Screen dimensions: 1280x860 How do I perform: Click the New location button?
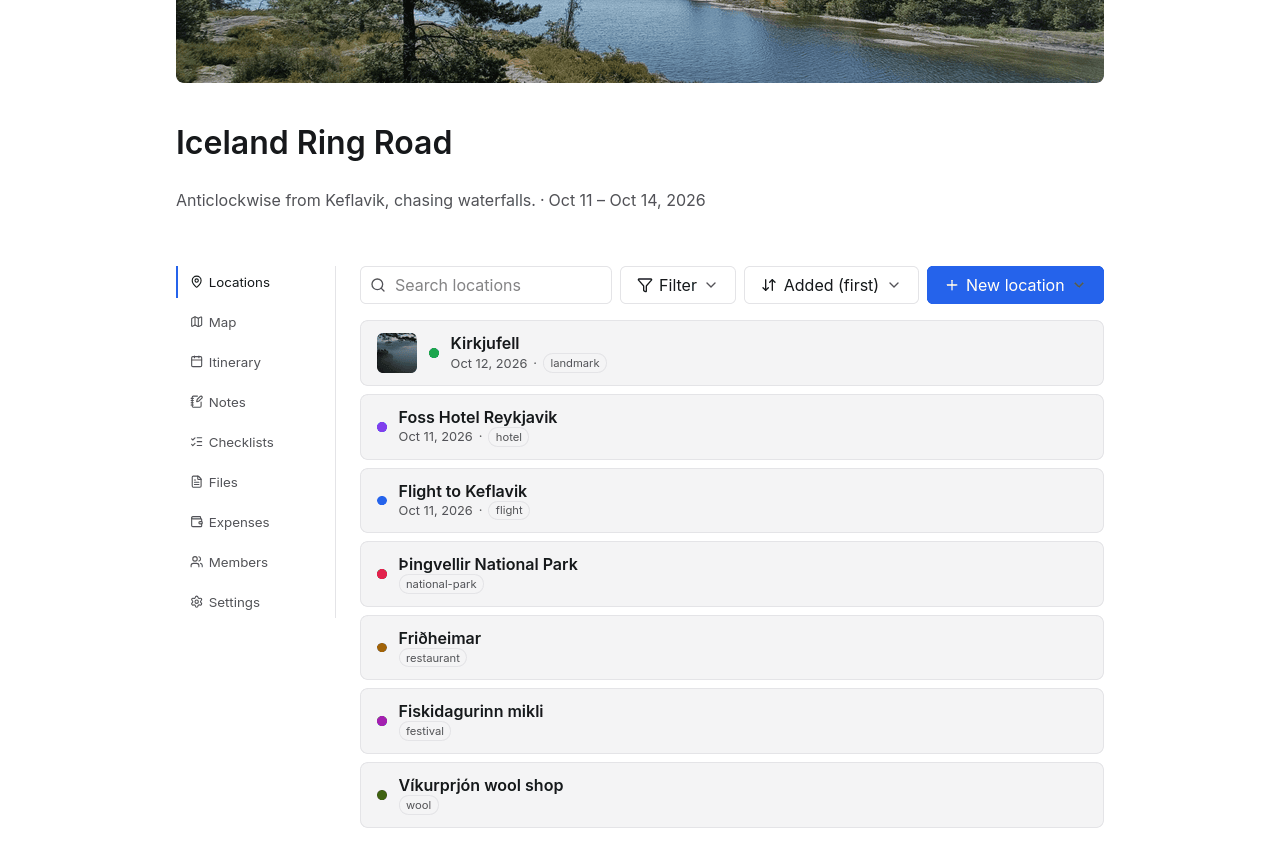pos(1015,285)
